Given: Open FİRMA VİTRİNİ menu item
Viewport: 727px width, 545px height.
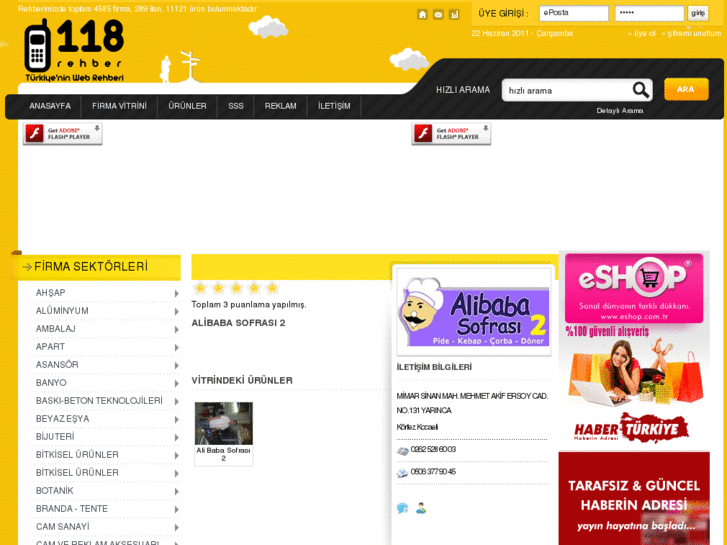Looking at the screenshot, I should point(119,106).
